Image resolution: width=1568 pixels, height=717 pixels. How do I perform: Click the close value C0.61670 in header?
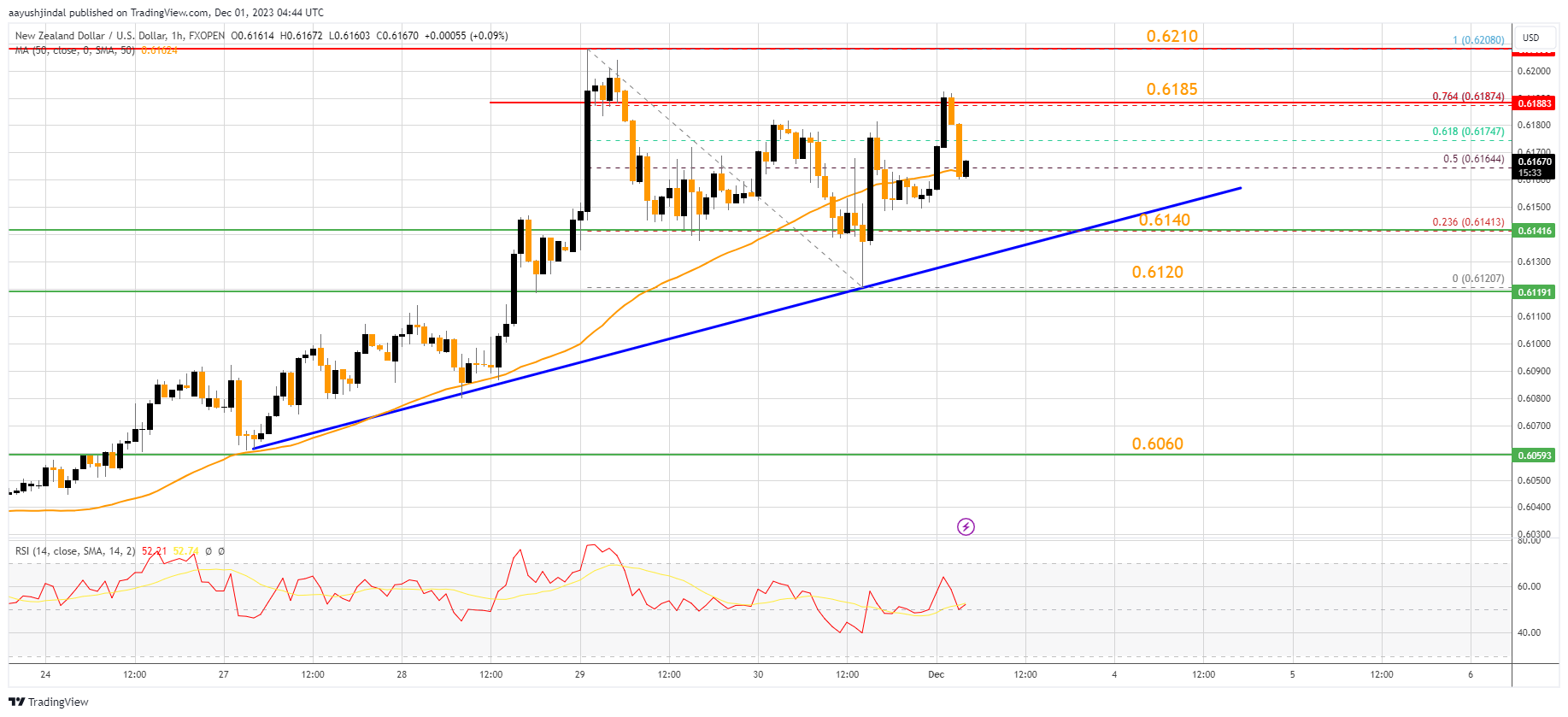pyautogui.click(x=397, y=36)
